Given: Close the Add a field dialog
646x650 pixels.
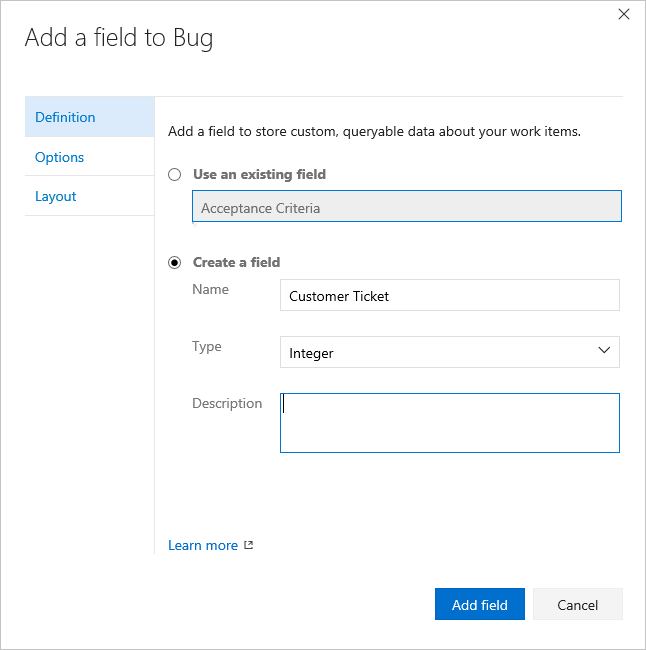Looking at the screenshot, I should 624,15.
